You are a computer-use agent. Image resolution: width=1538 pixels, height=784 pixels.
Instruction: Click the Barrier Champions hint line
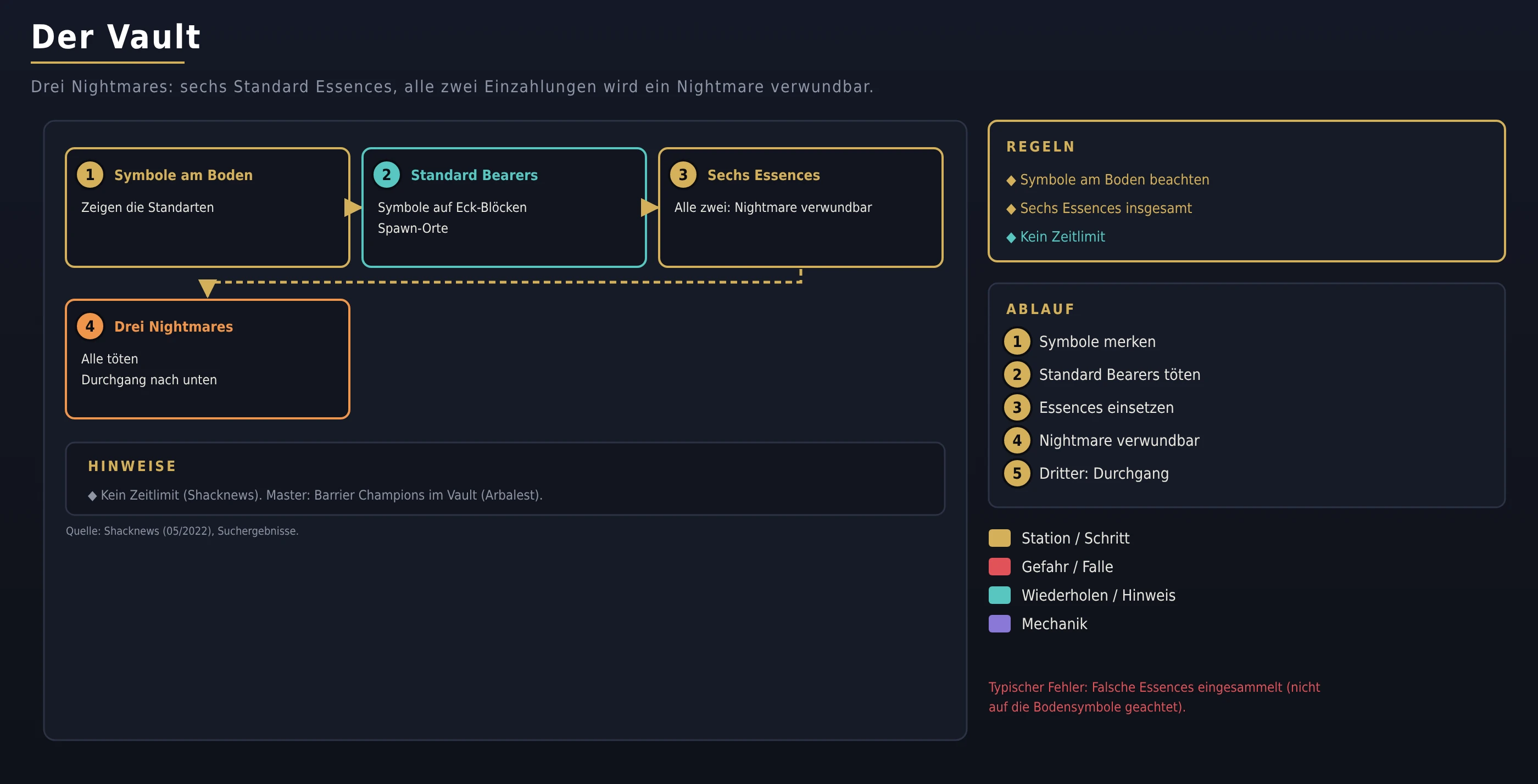pyautogui.click(x=315, y=495)
